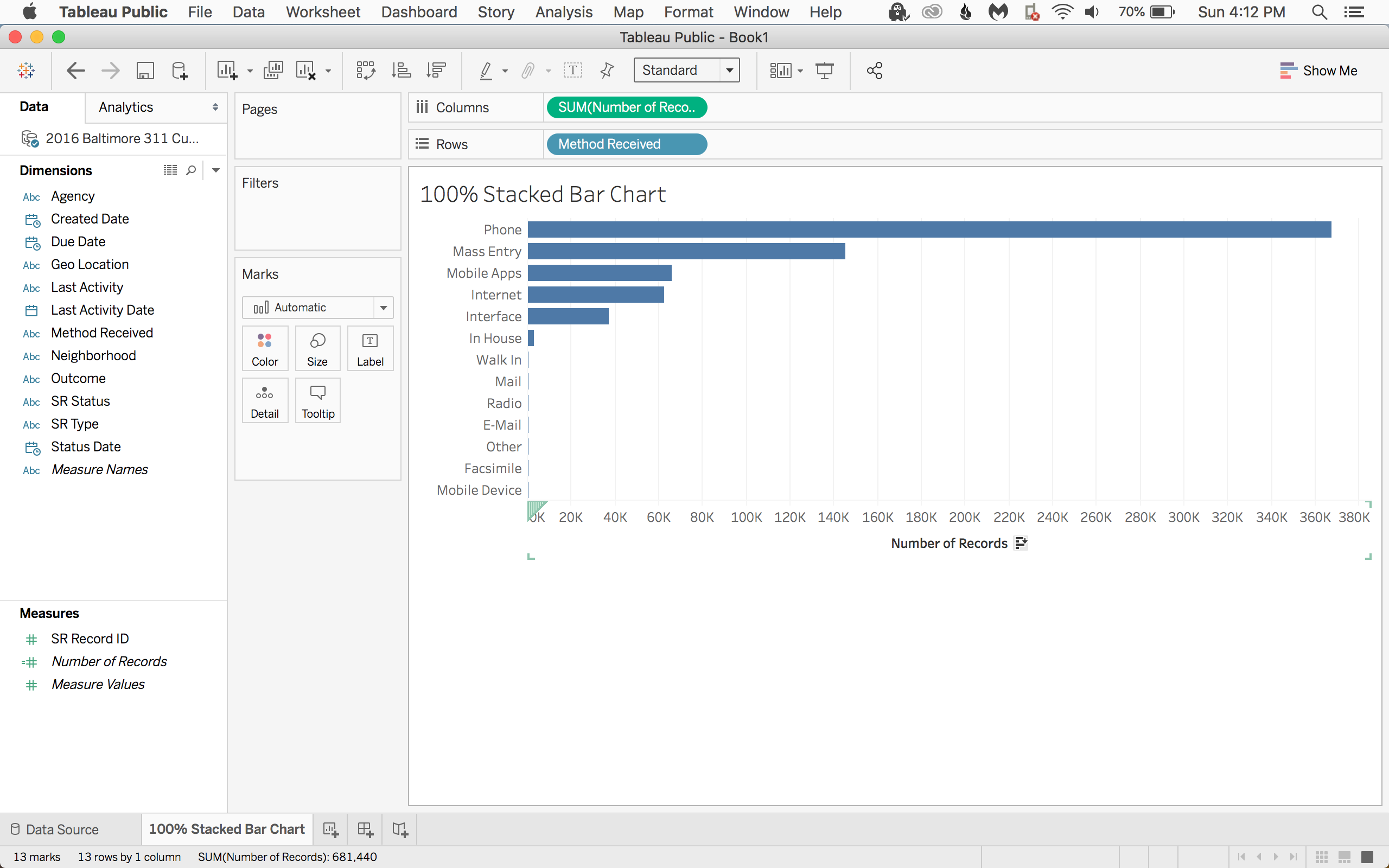Image resolution: width=1389 pixels, height=868 pixels.
Task: Switch to the Analytics tab
Action: point(126,107)
